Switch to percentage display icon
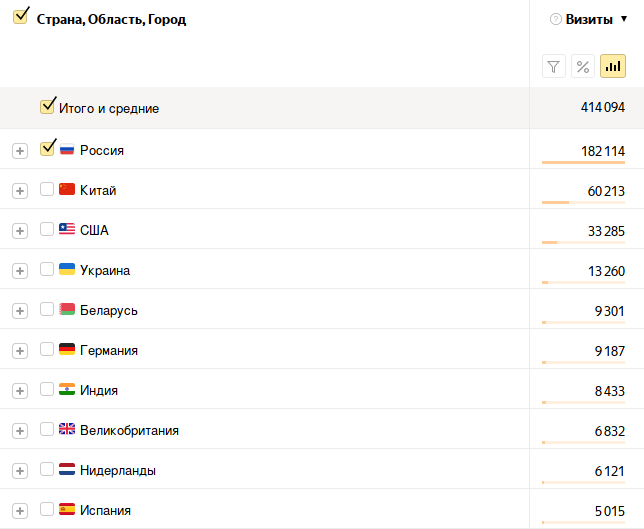 [583, 67]
